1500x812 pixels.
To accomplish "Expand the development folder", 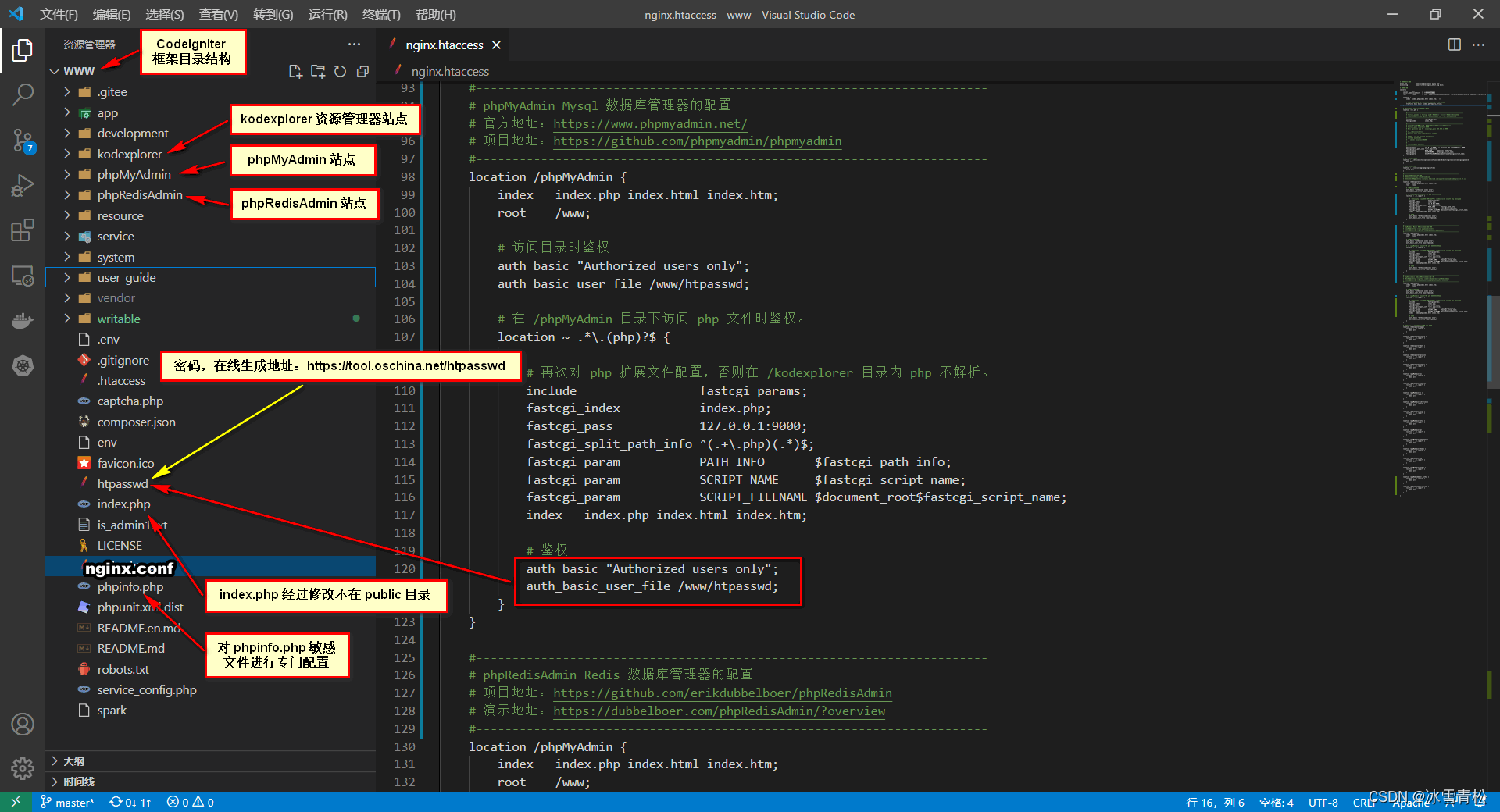I will [x=67, y=133].
